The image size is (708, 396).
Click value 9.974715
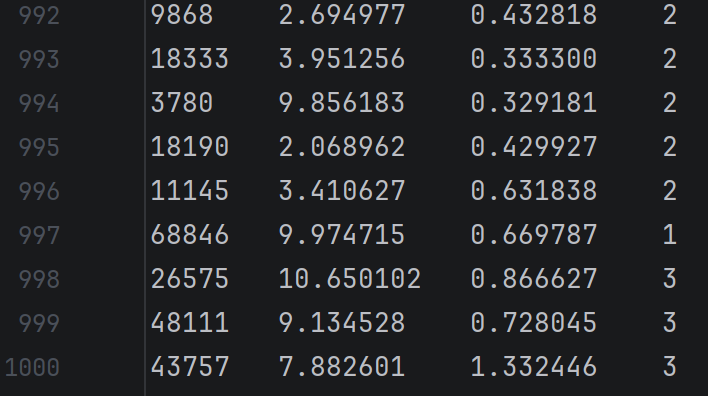(x=342, y=234)
